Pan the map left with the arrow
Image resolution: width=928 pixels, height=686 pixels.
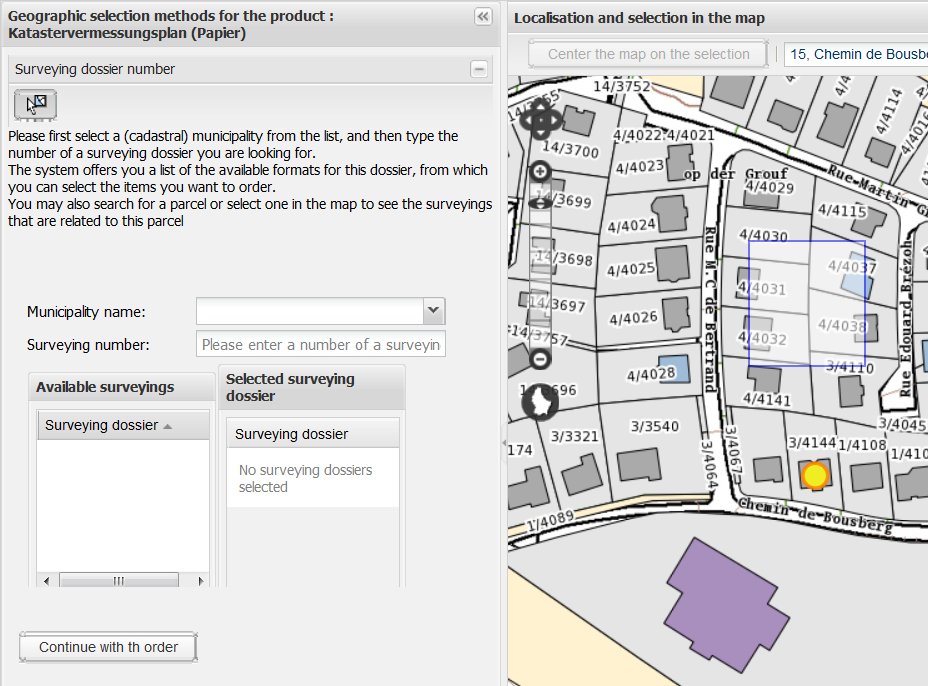[526, 120]
